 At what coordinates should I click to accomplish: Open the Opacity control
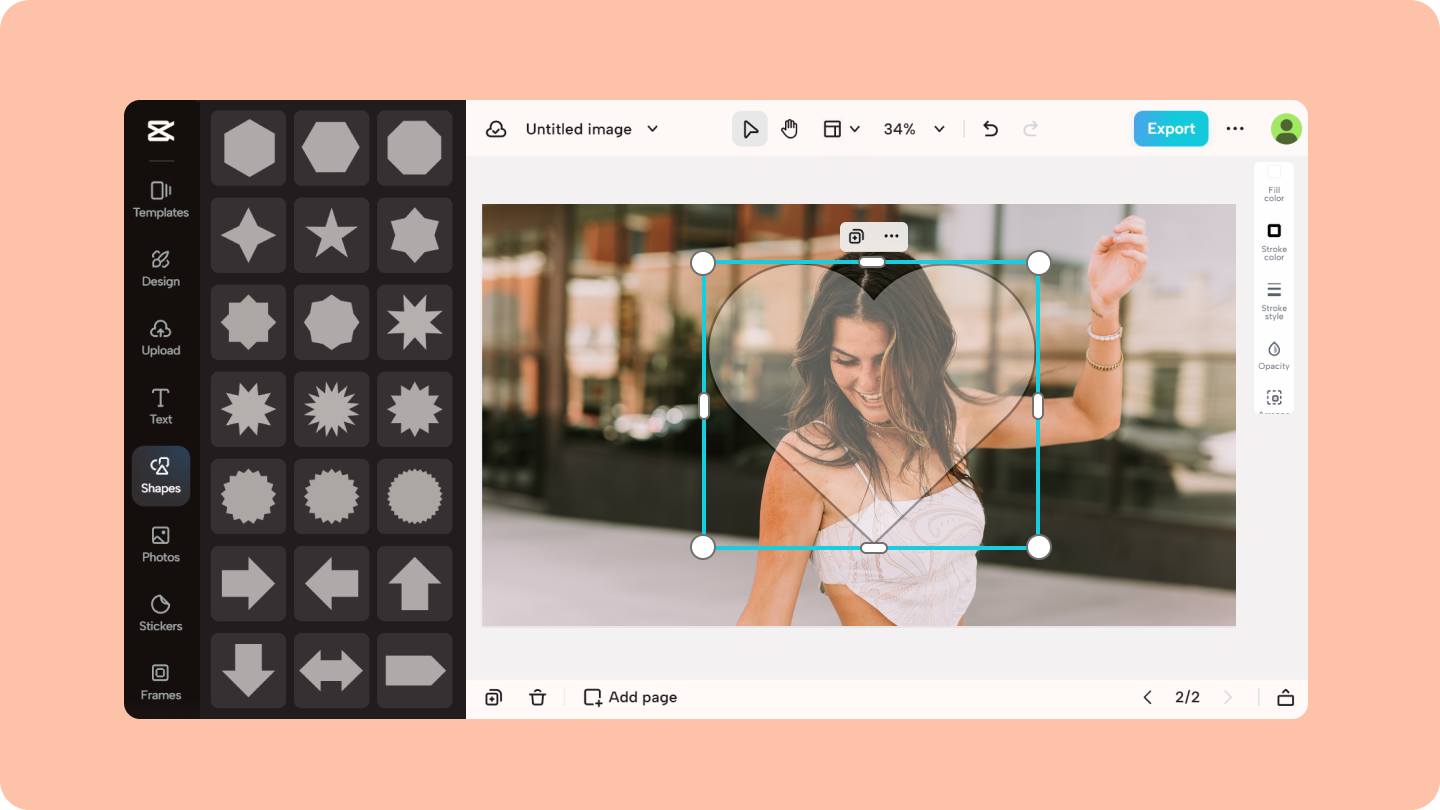pyautogui.click(x=1274, y=355)
